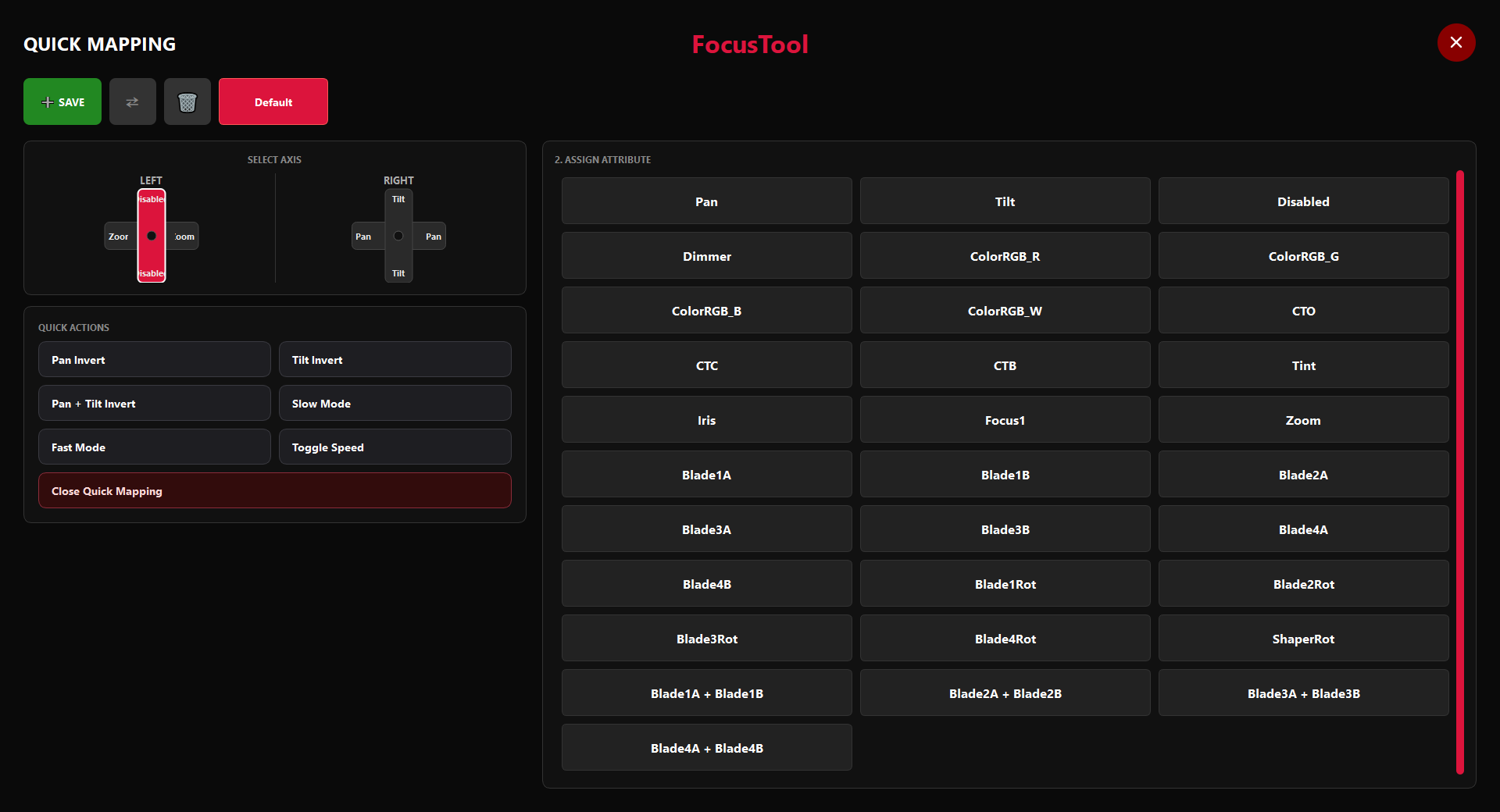This screenshot has width=1500, height=812.
Task: Pick the Blade4A attribute
Action: 1304,529
